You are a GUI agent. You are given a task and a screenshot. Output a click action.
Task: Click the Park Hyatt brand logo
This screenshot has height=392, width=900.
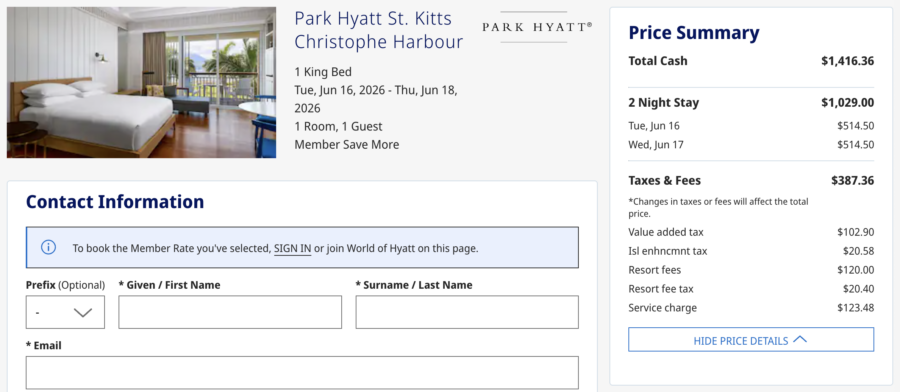point(537,27)
